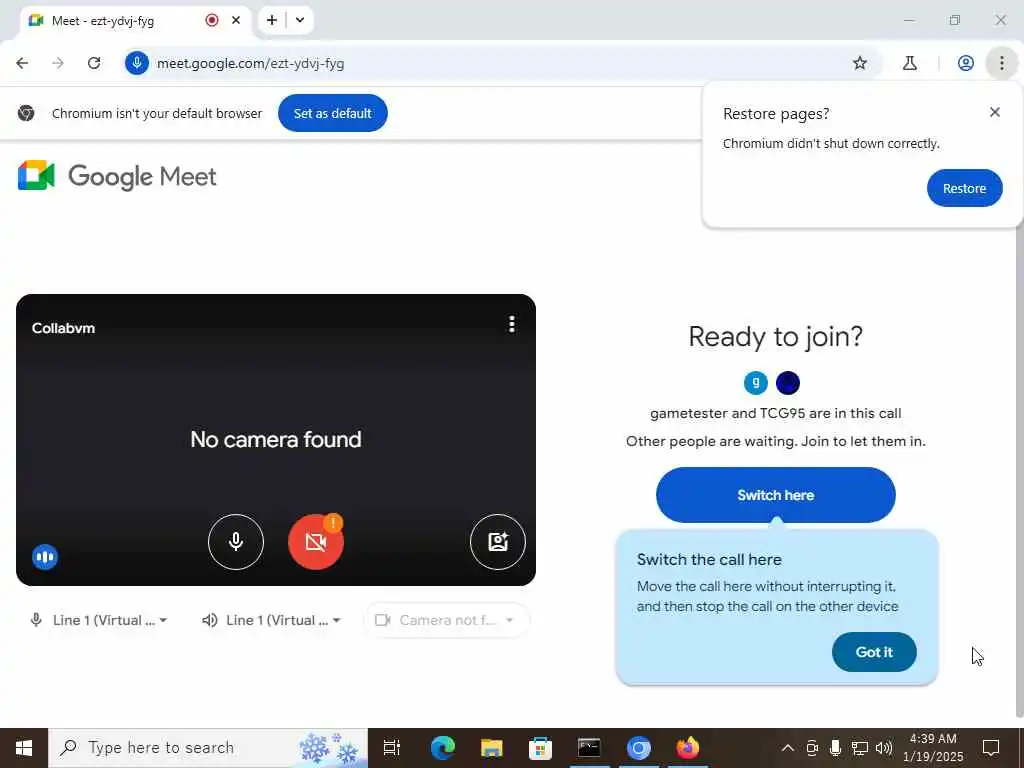Screen dimensions: 1024x768
Task: Click the orange camera warning badge
Action: tap(333, 522)
